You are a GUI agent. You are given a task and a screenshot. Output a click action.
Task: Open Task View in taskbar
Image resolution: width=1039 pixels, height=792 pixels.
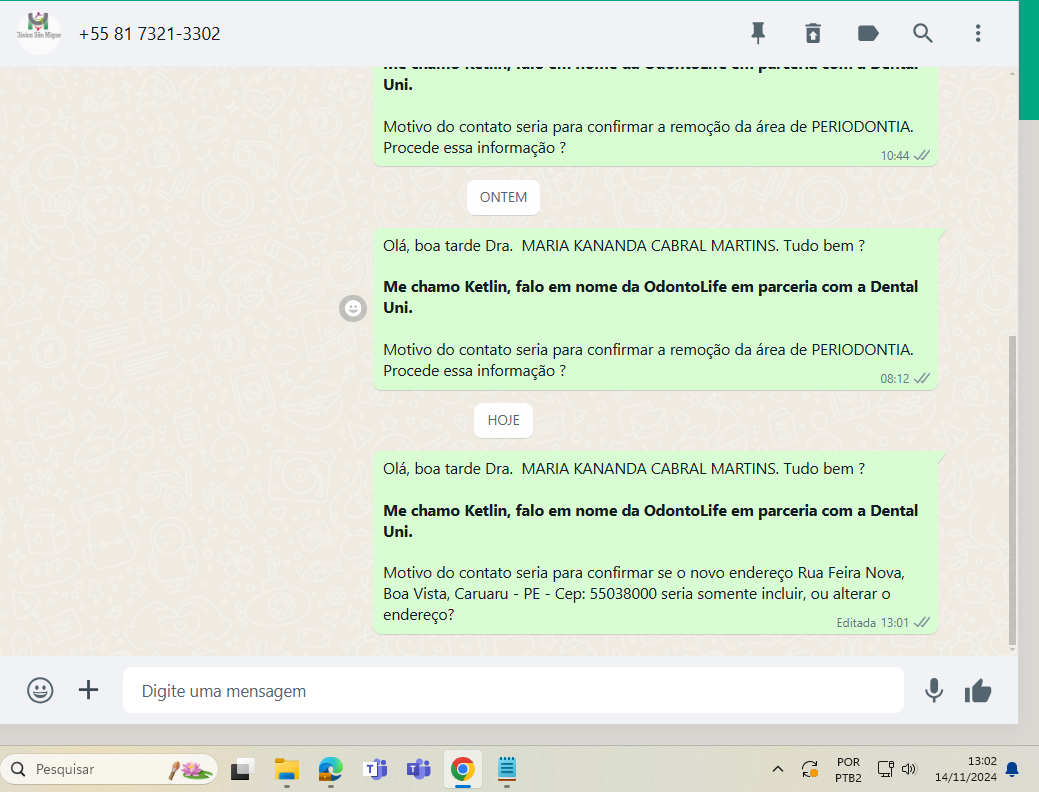pyautogui.click(x=243, y=769)
